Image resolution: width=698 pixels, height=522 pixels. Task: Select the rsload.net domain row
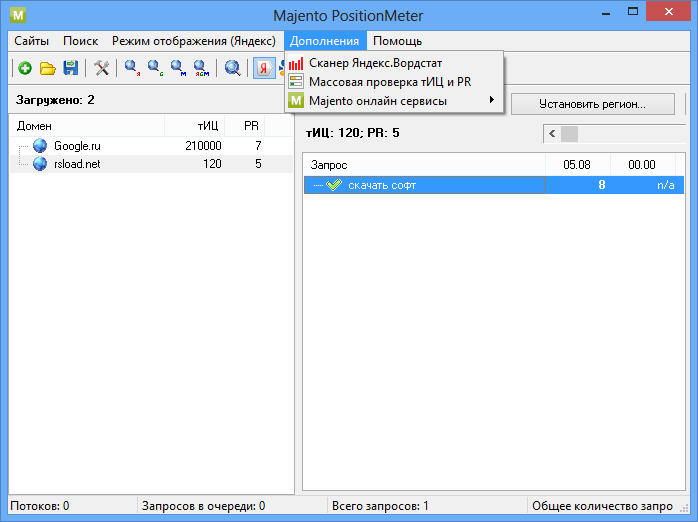click(x=151, y=164)
